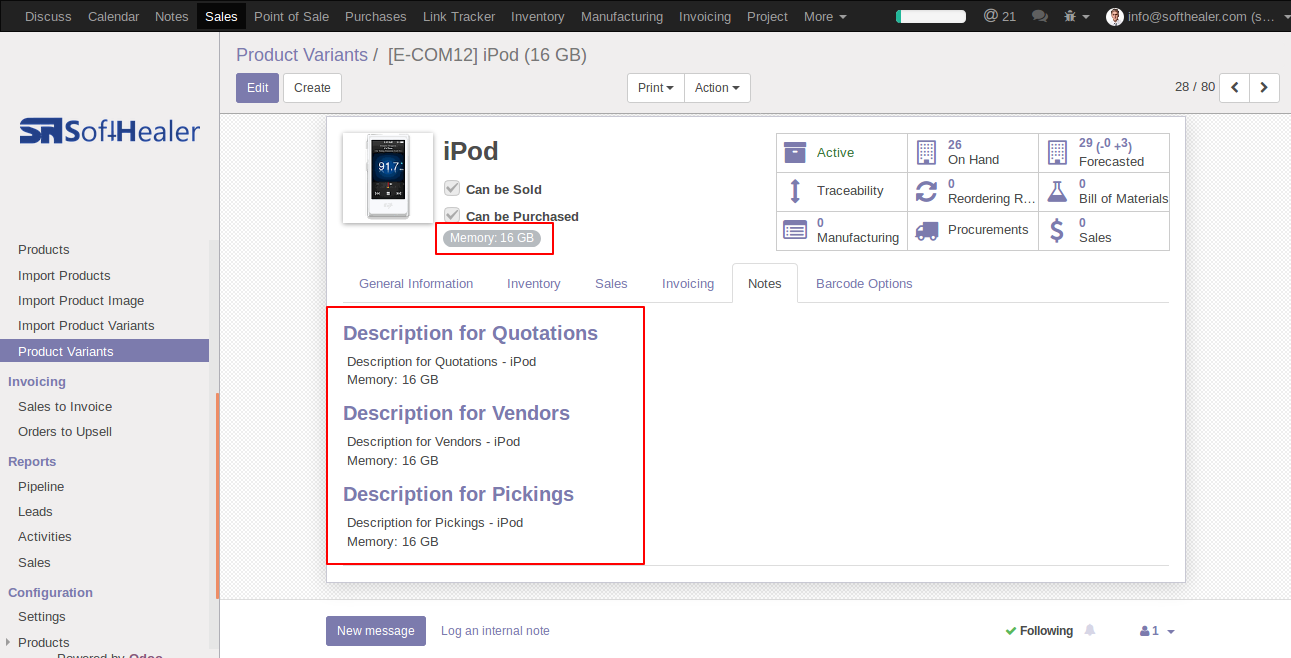Click the user avatar icon
Image resolution: width=1291 pixels, height=658 pixels.
point(1115,16)
